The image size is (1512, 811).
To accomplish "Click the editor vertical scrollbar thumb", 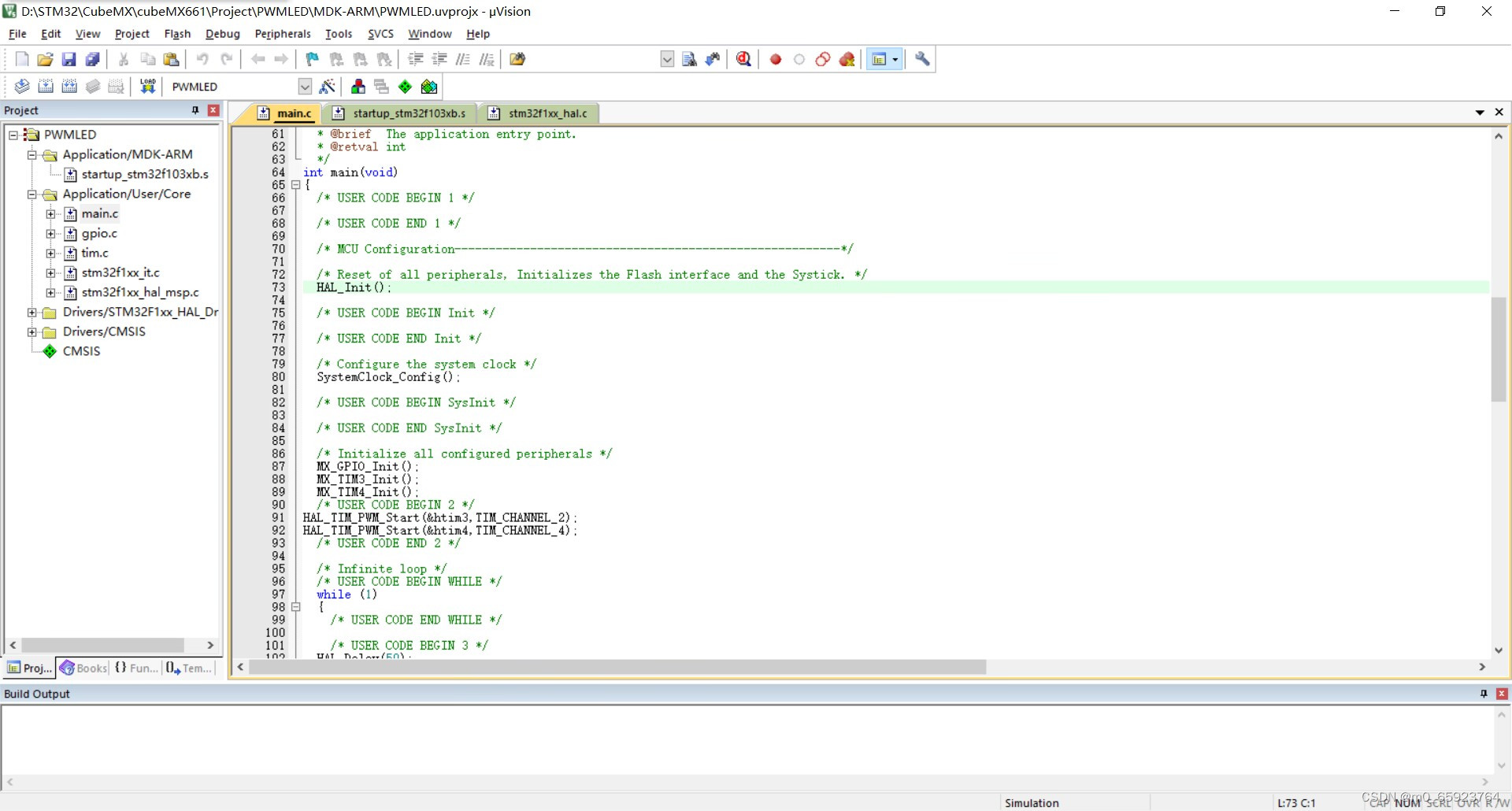I will click(1499, 349).
